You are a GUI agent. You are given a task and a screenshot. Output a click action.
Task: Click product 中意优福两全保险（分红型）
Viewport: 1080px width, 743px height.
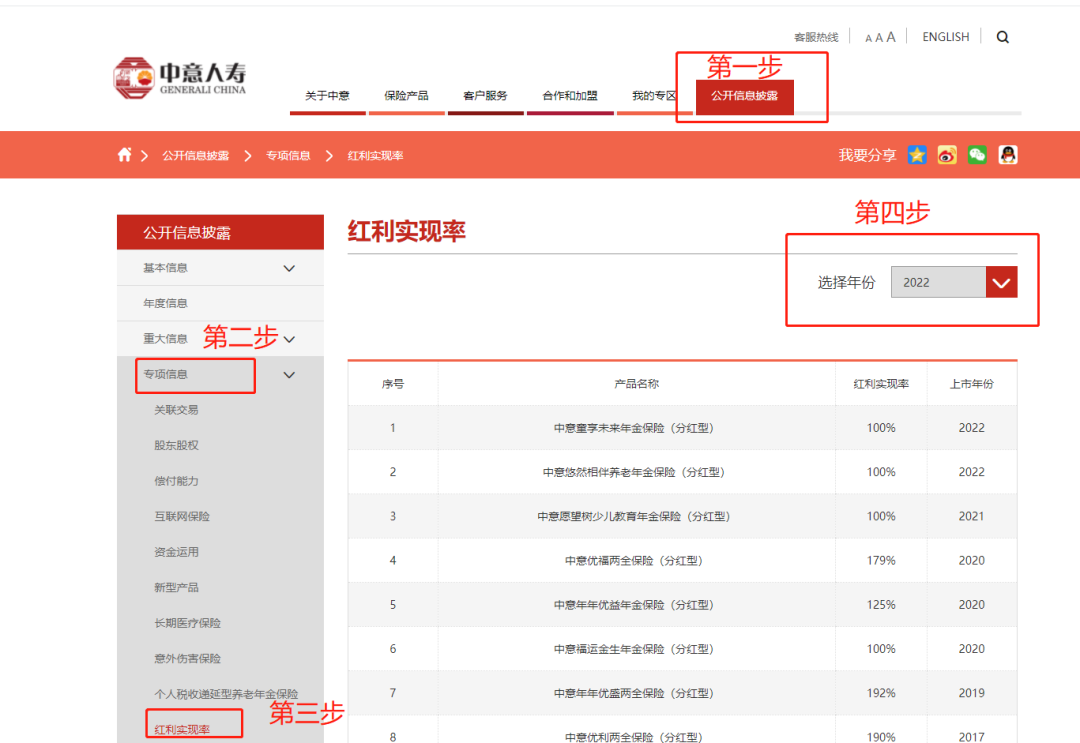coord(634,561)
